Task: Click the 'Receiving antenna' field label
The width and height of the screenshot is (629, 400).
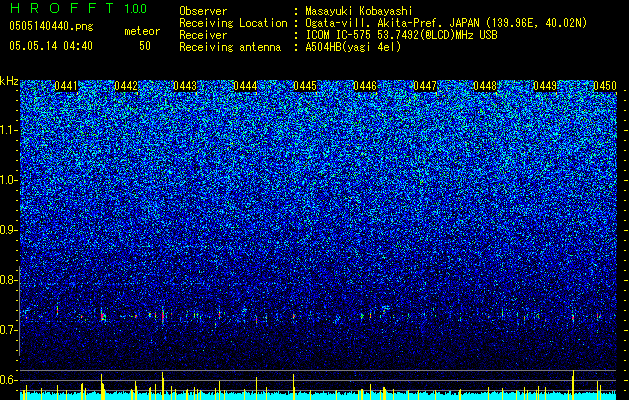Action: (x=230, y=47)
